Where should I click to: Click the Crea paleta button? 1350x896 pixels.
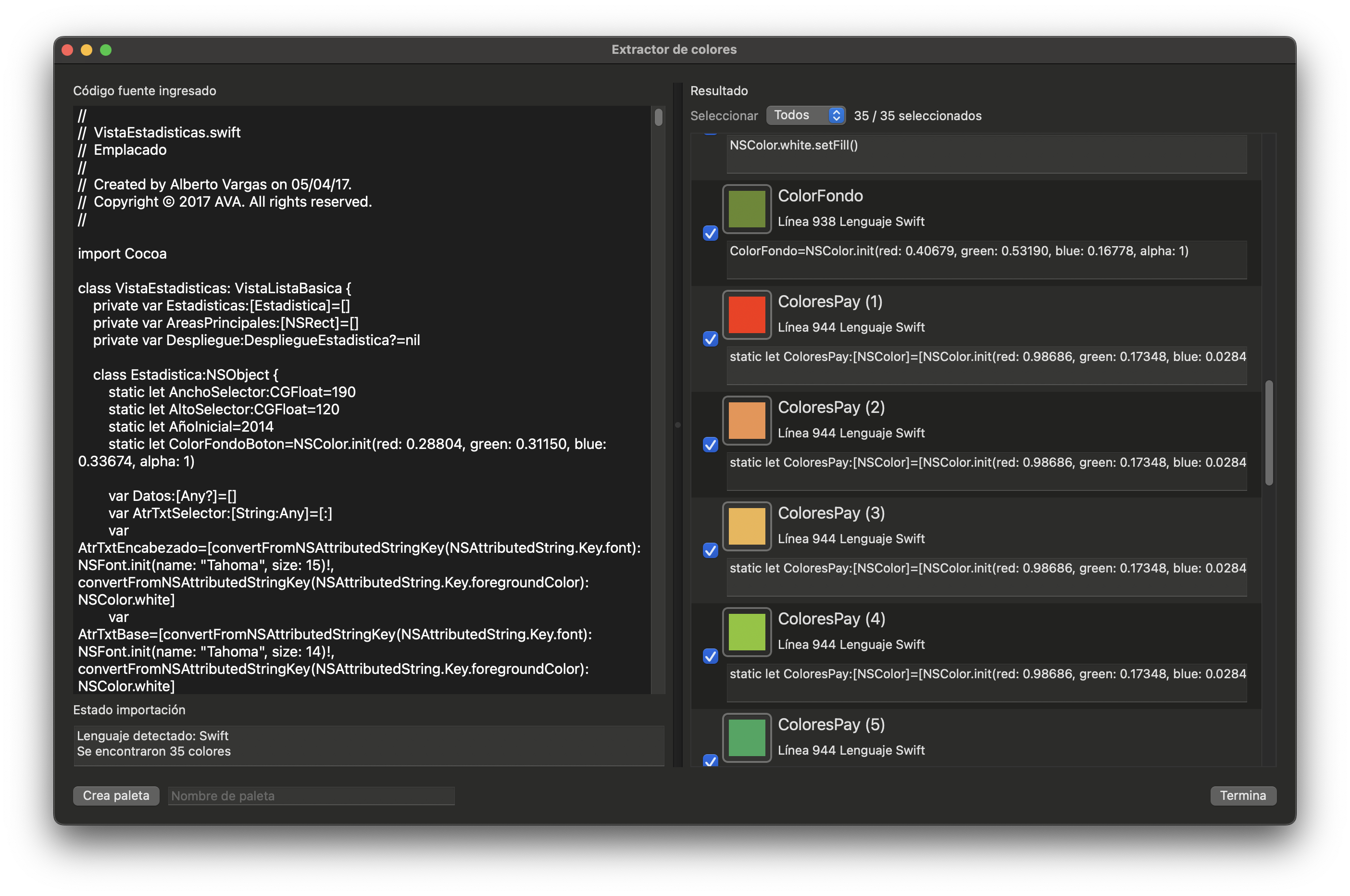[x=116, y=796]
